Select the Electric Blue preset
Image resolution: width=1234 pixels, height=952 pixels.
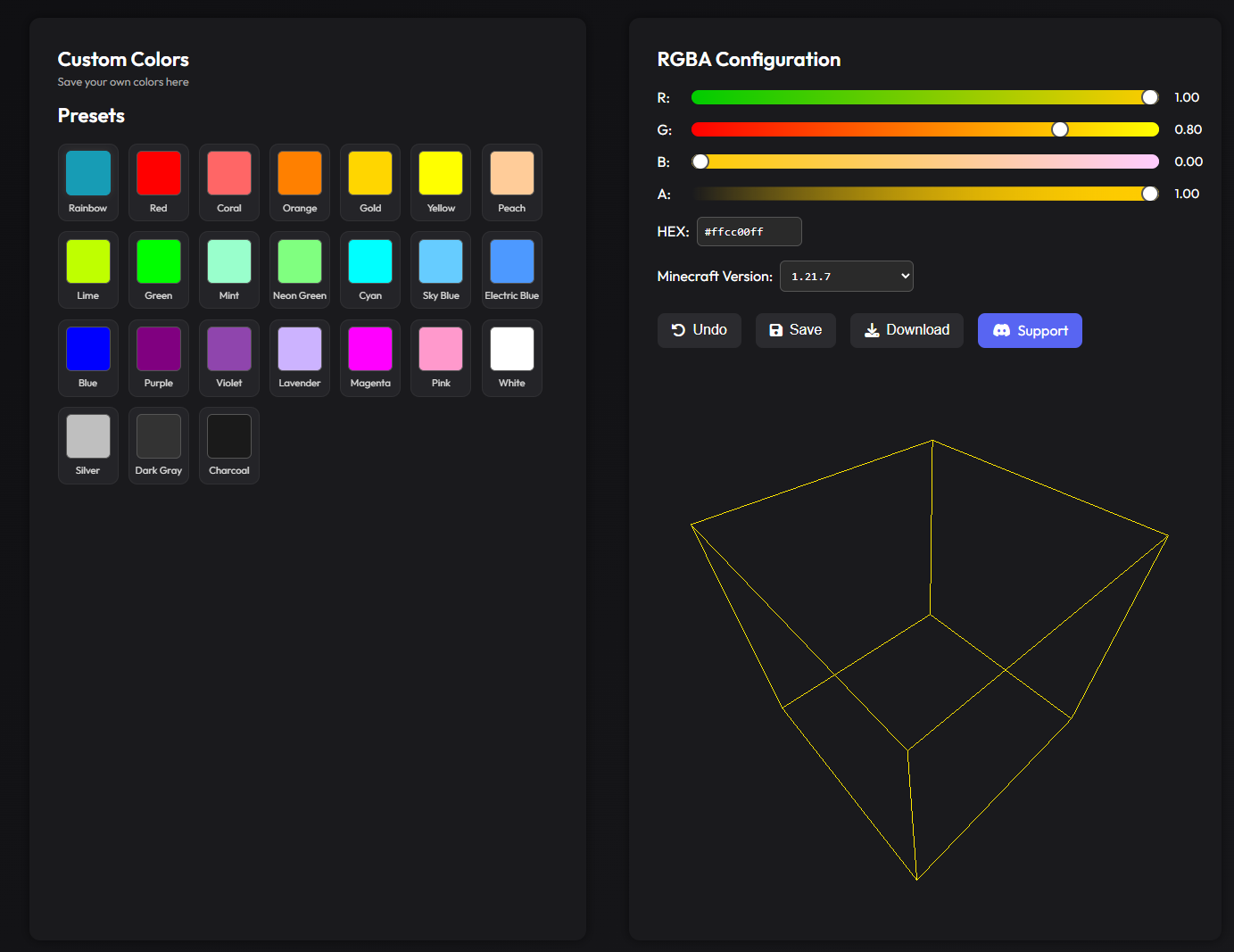(511, 260)
